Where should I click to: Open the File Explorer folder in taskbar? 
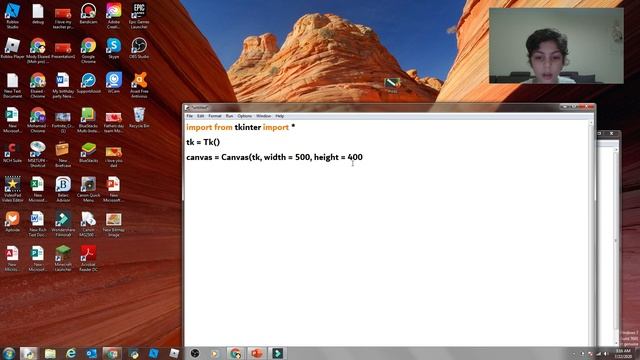coord(50,353)
